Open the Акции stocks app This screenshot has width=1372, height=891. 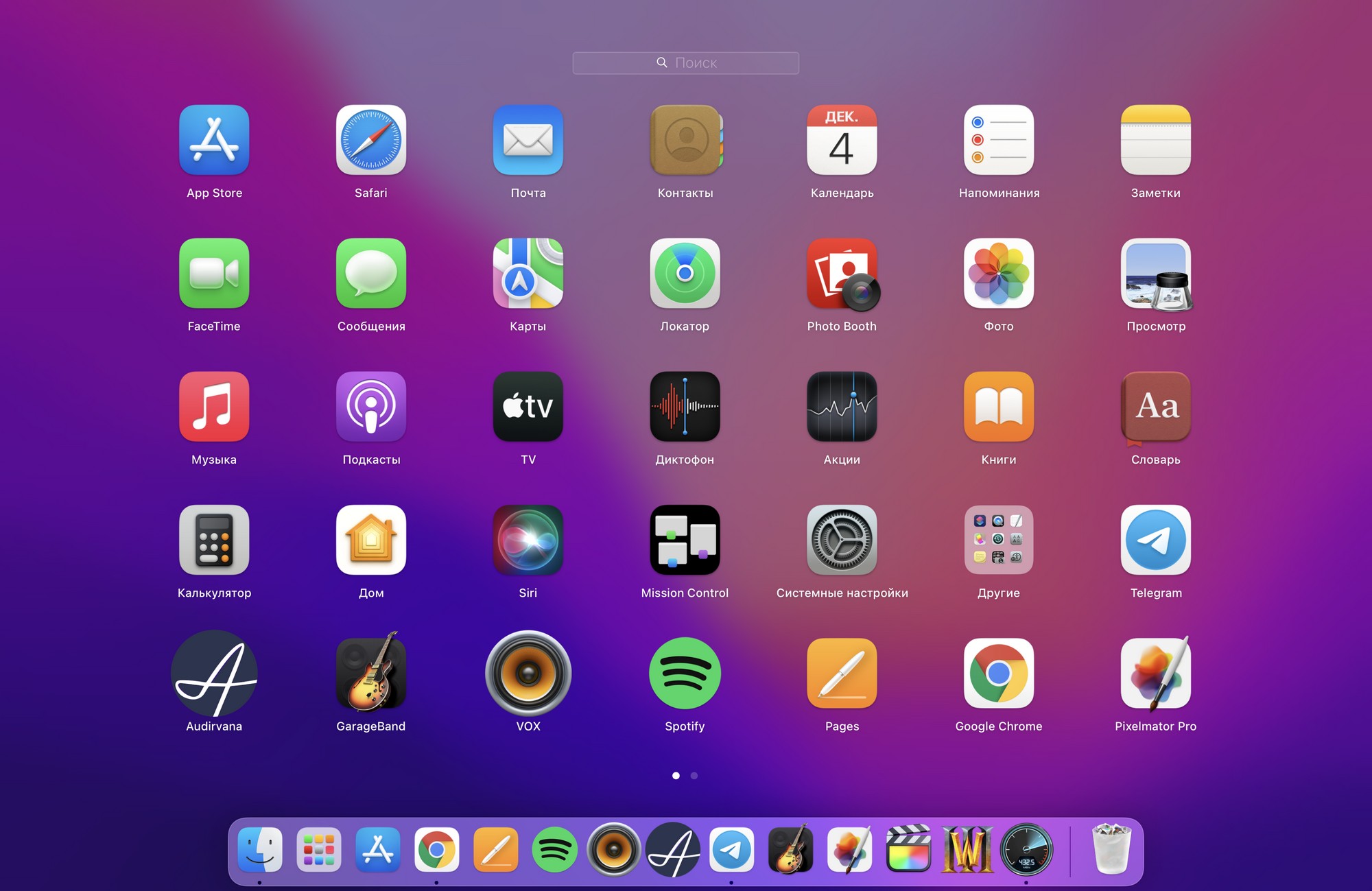842,407
